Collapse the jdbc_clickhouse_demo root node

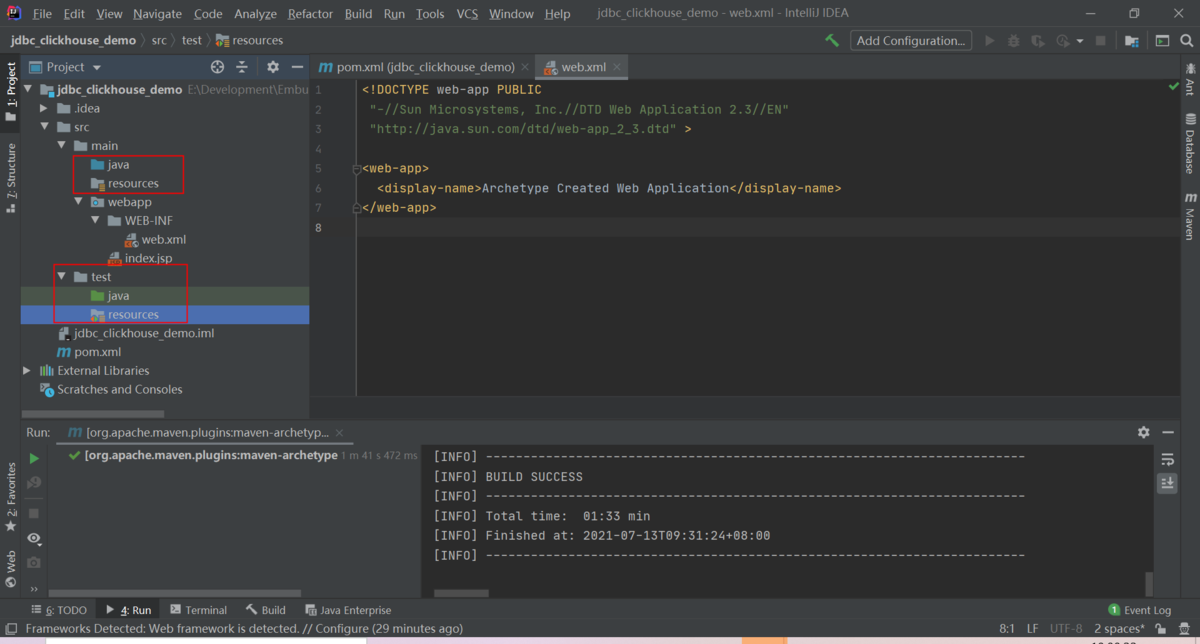click(28, 90)
